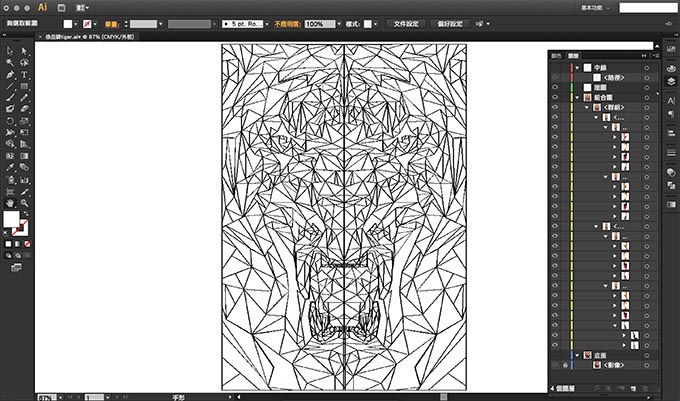Select the Paintbrush tool

tap(10, 98)
